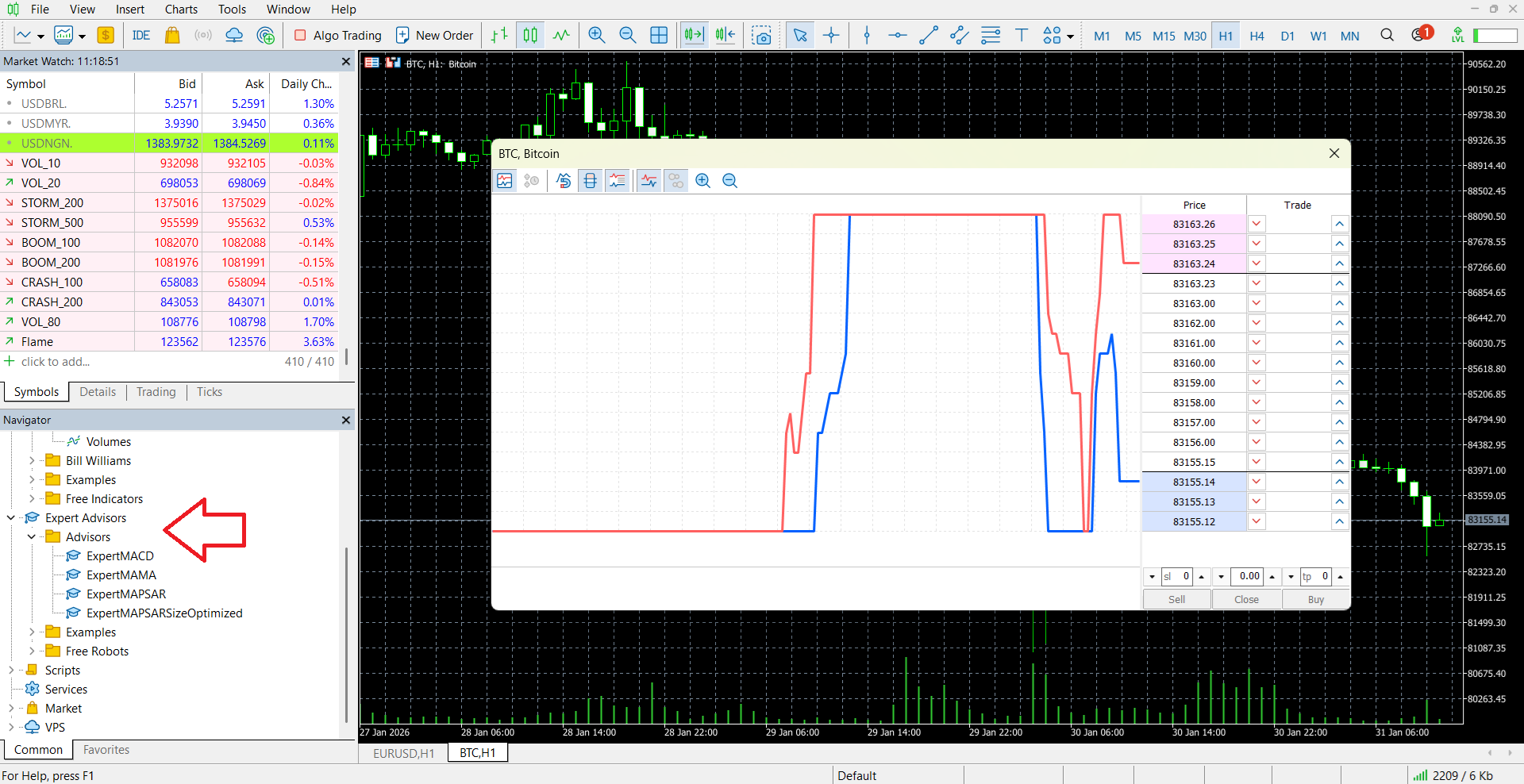Image resolution: width=1524 pixels, height=784 pixels.
Task: Expand the Market tree node
Action: (x=10, y=708)
